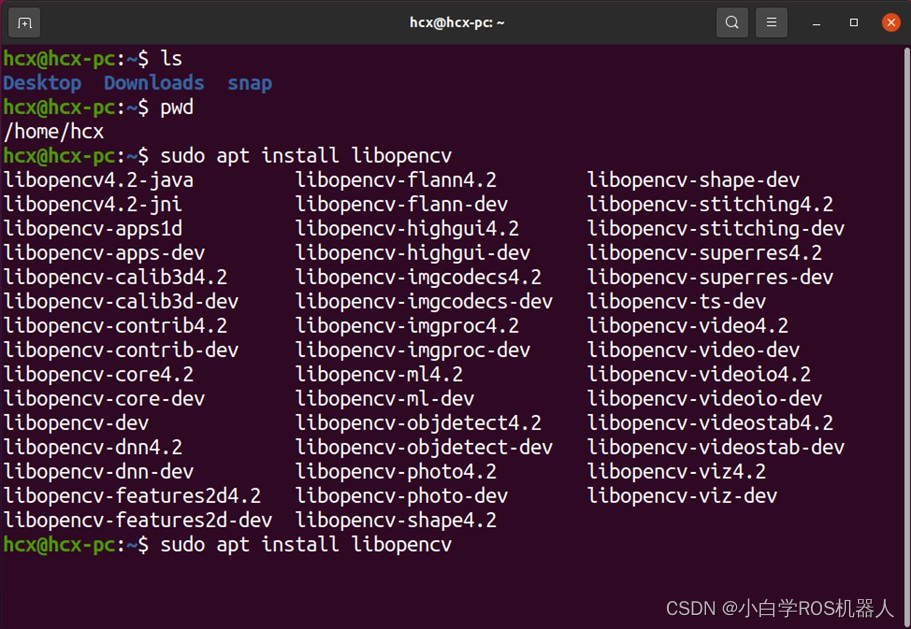This screenshot has width=911, height=629.
Task: Click libopencv-ml-dev package name
Action: [385, 399]
